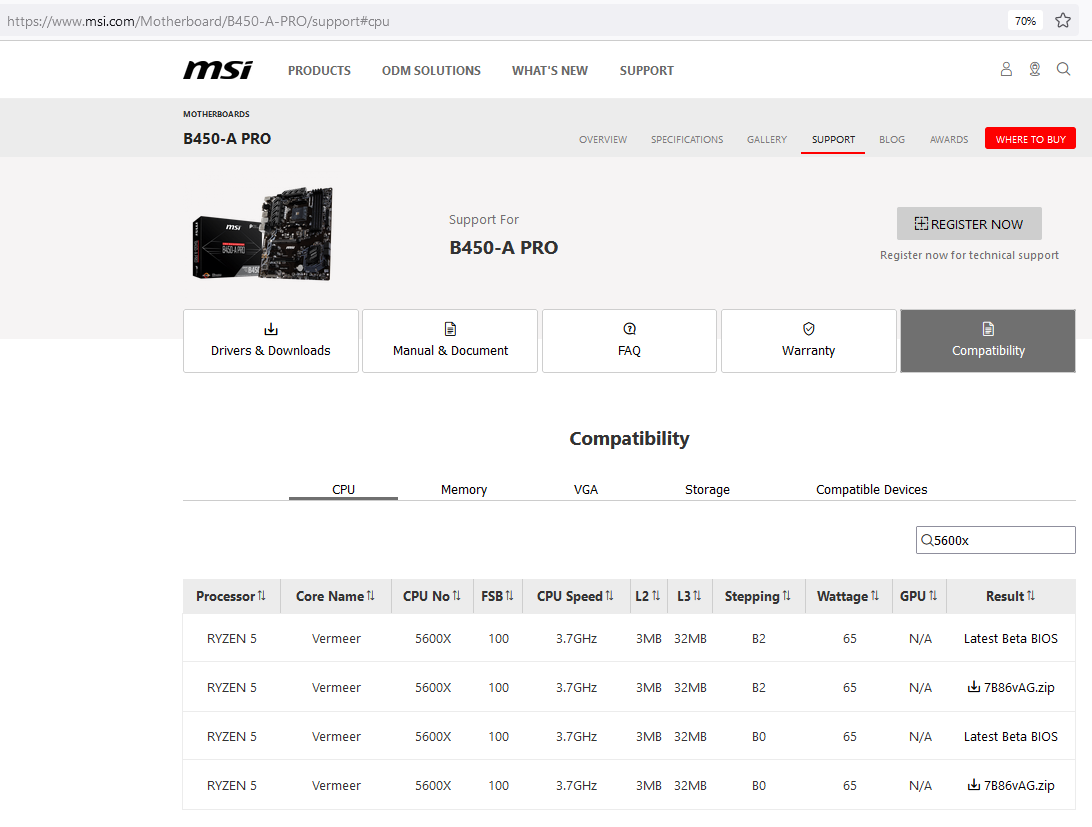Sort by Wattage column arrows
This screenshot has height=827, width=1092.
pos(875,596)
